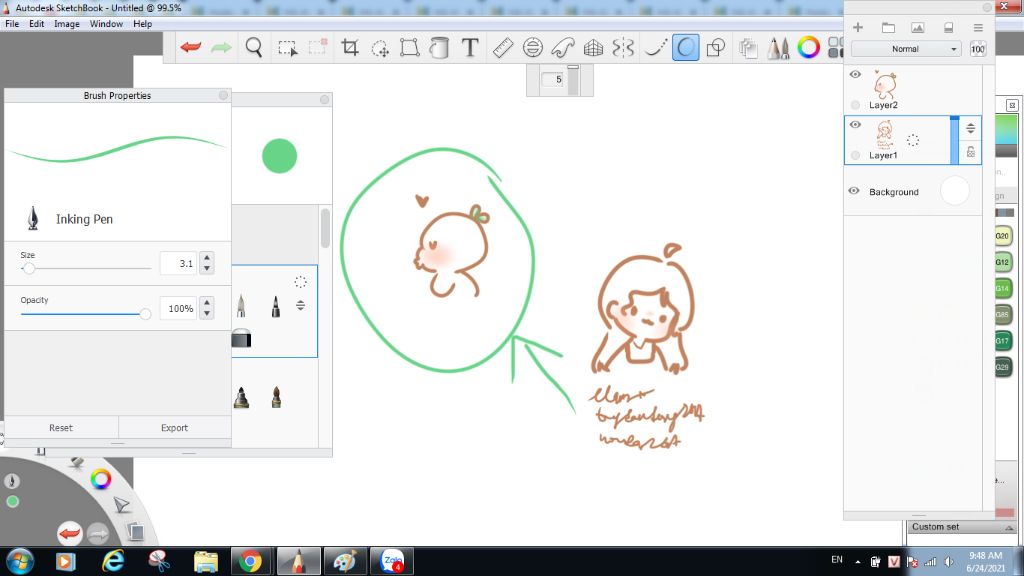
Task: Activate the Quick Transform tool
Action: [x=379, y=48]
